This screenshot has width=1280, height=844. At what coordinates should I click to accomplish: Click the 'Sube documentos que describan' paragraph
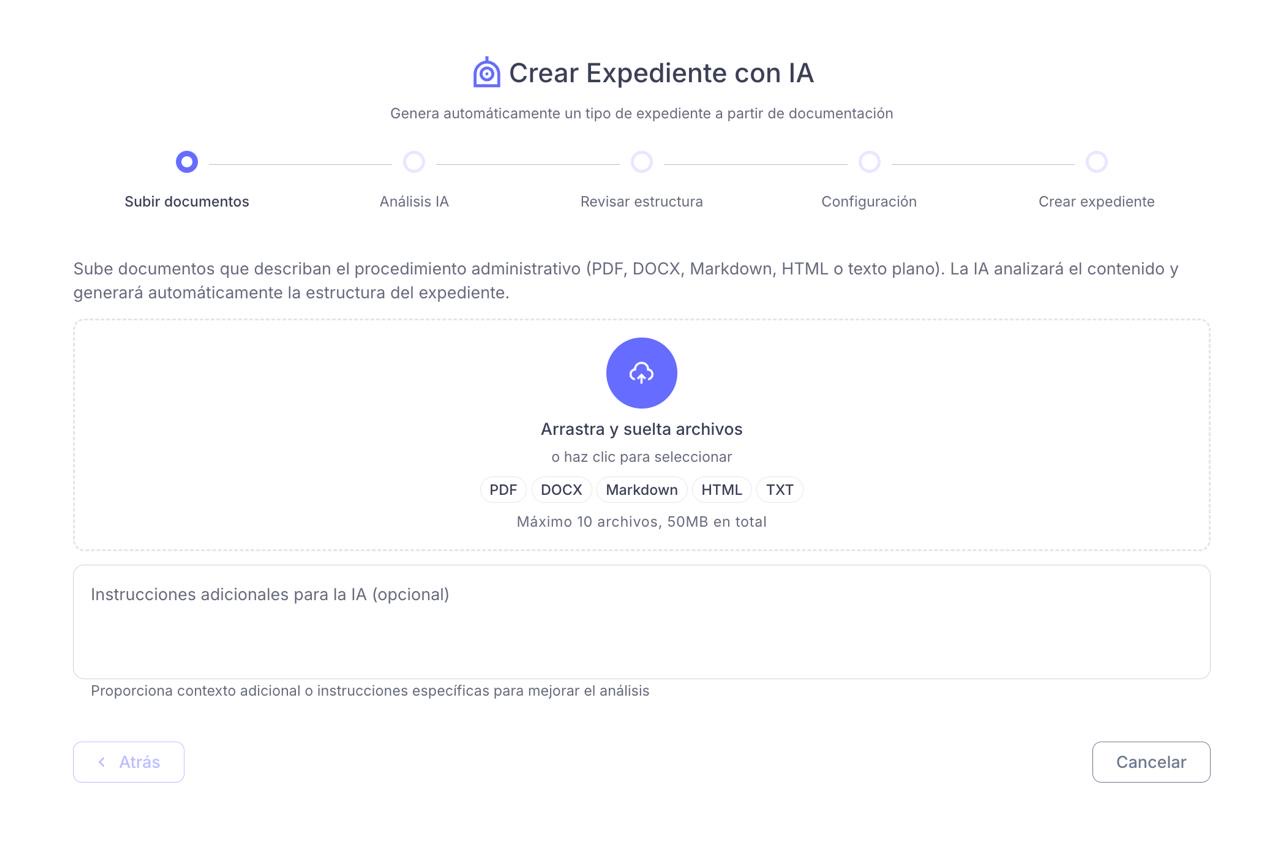[x=626, y=281]
